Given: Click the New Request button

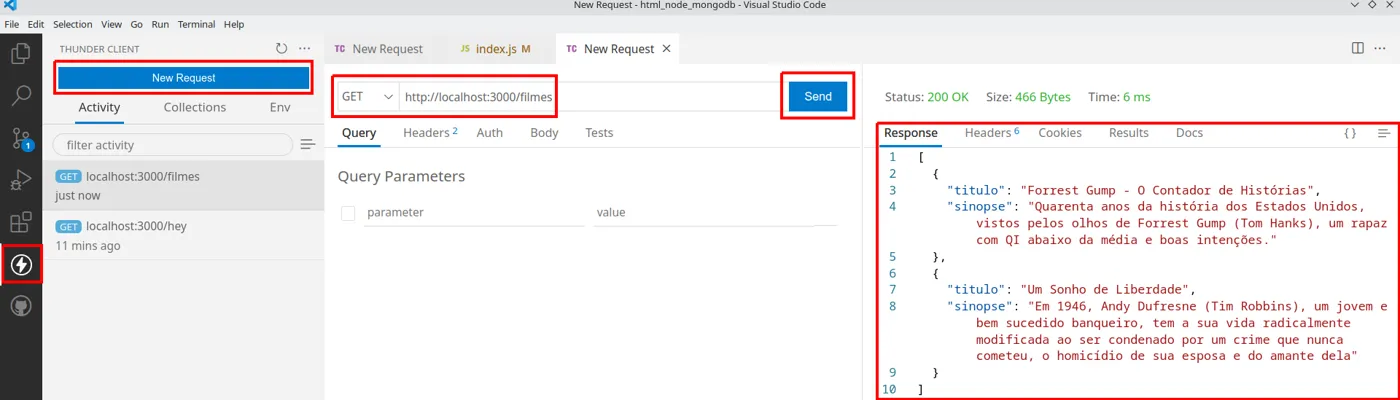Looking at the screenshot, I should [183, 77].
